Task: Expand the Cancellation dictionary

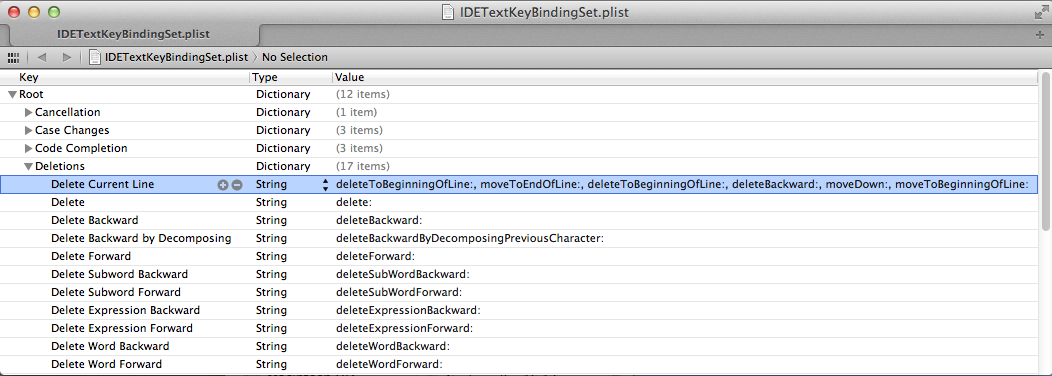Action: [x=28, y=112]
